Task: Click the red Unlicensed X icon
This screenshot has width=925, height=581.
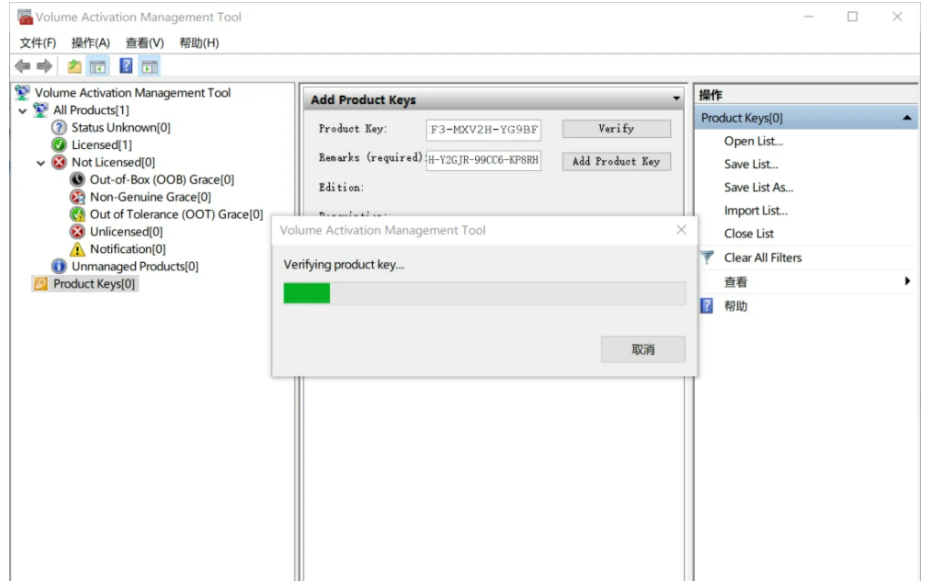Action: 77,232
